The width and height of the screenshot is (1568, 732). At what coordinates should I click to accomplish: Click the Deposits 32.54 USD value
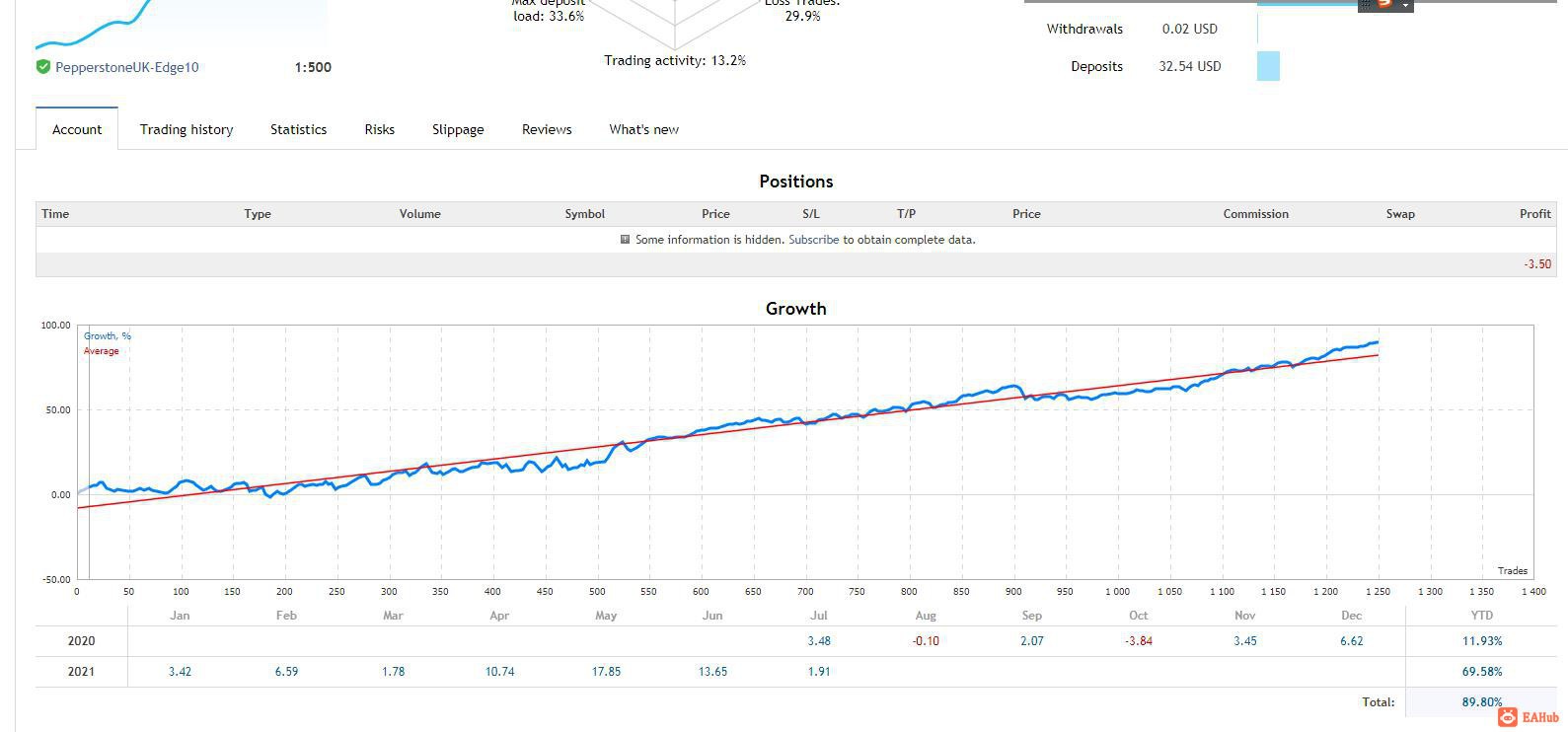click(1190, 66)
